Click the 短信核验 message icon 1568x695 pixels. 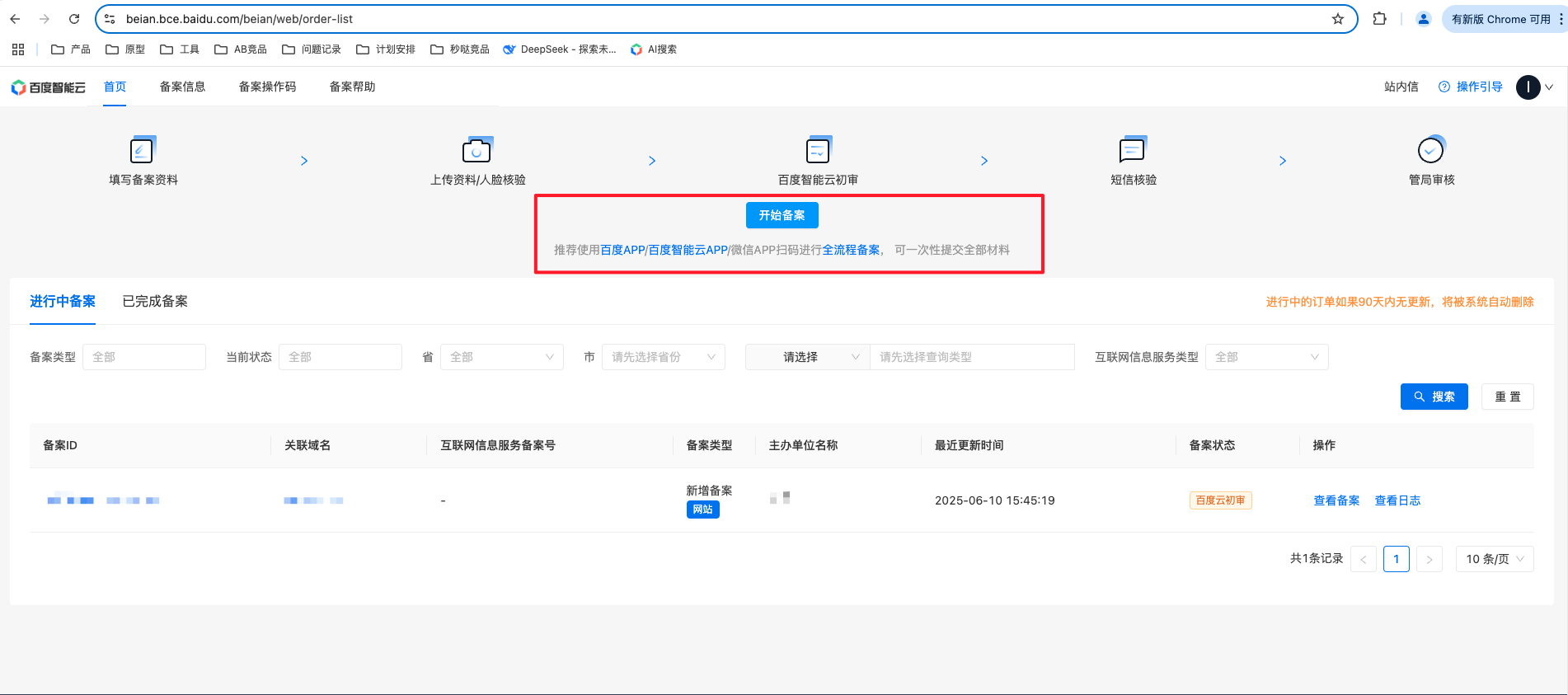(x=1133, y=150)
